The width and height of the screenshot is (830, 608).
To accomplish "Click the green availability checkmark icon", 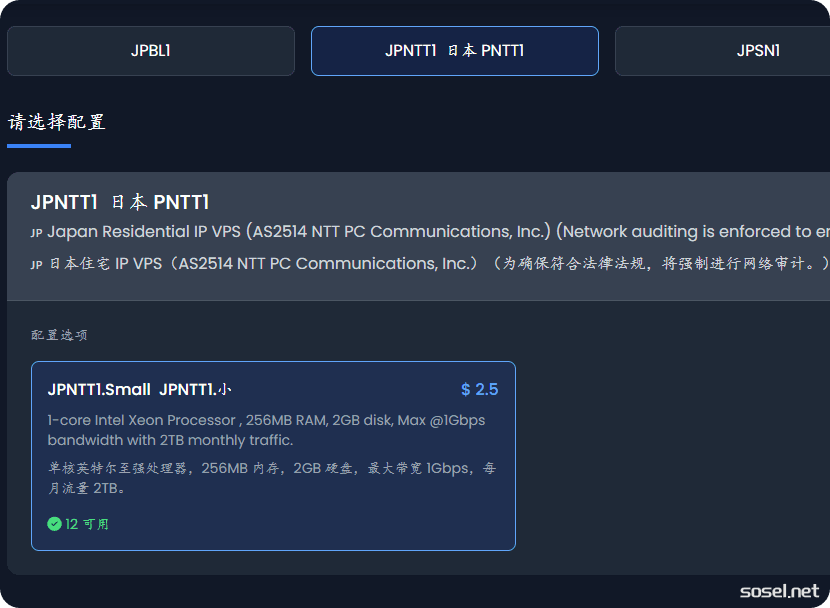I will (54, 523).
